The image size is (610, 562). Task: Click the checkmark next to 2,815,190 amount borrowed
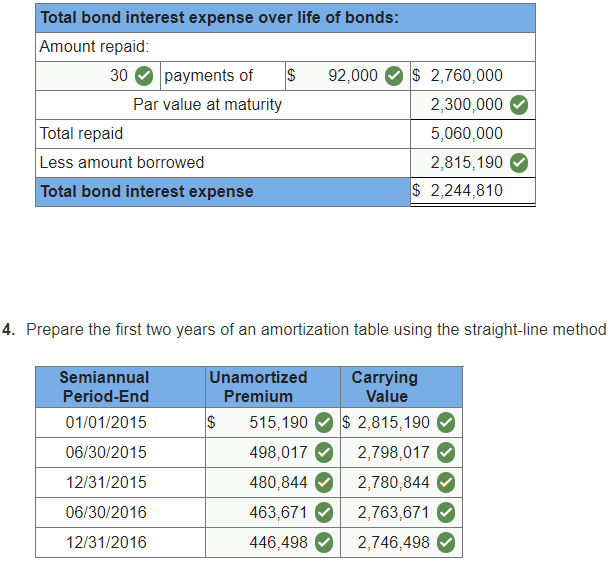[519, 162]
